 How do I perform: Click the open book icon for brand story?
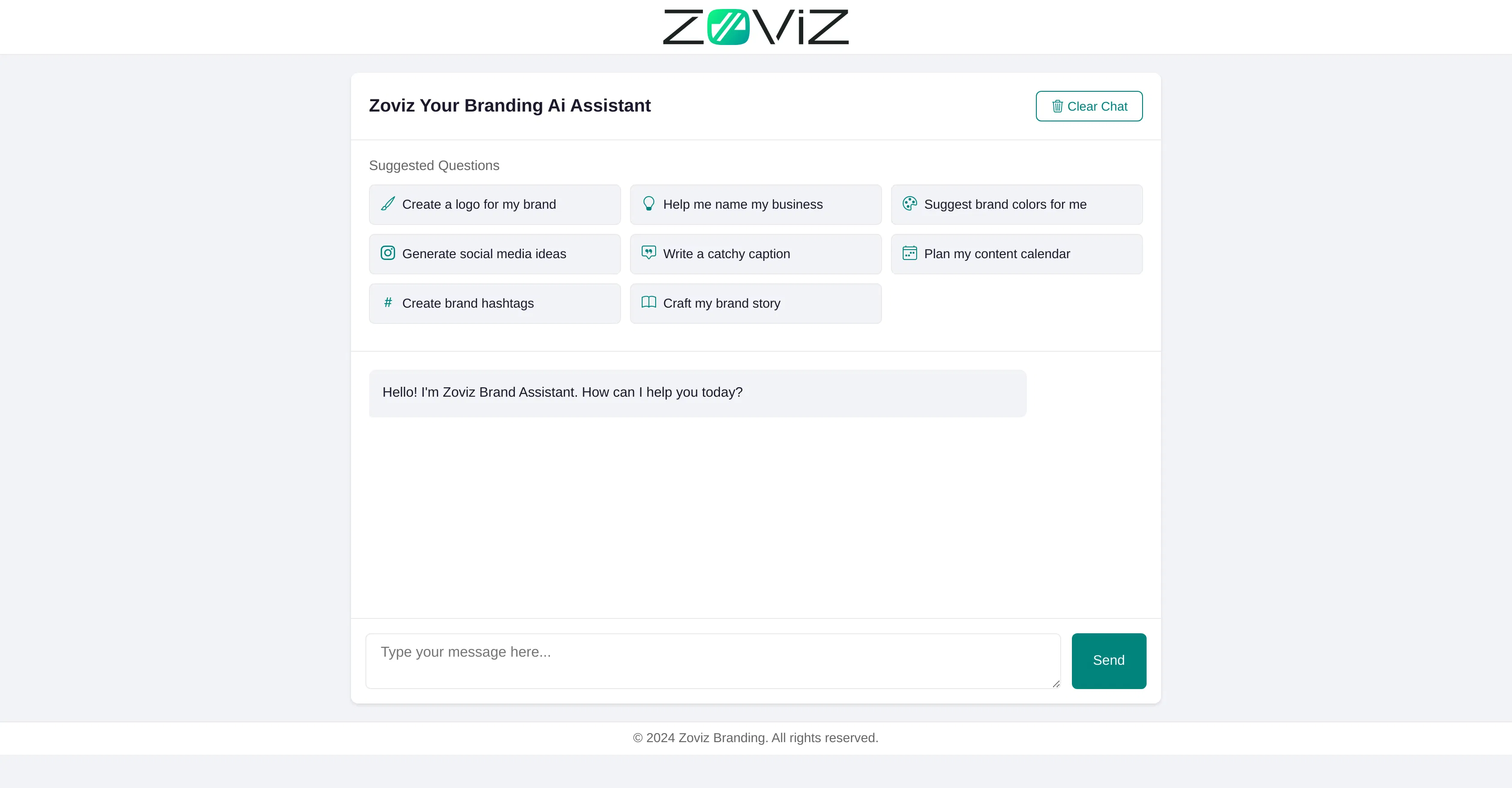(648, 303)
